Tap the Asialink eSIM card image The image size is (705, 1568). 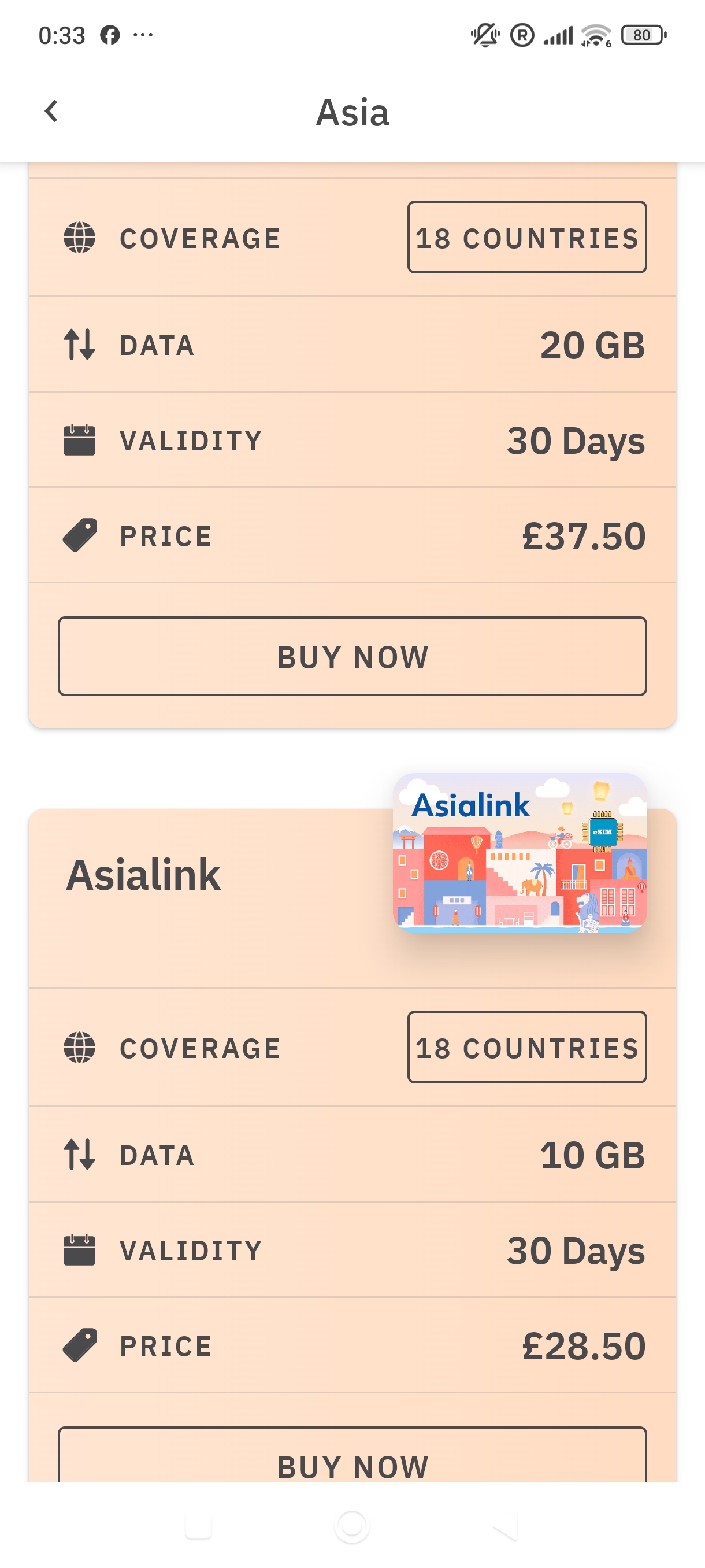[x=520, y=853]
